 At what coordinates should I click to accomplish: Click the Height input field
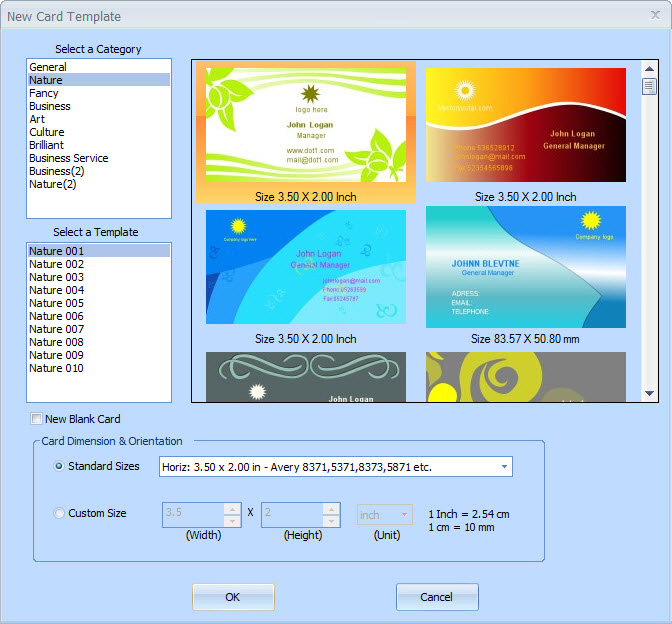click(291, 515)
